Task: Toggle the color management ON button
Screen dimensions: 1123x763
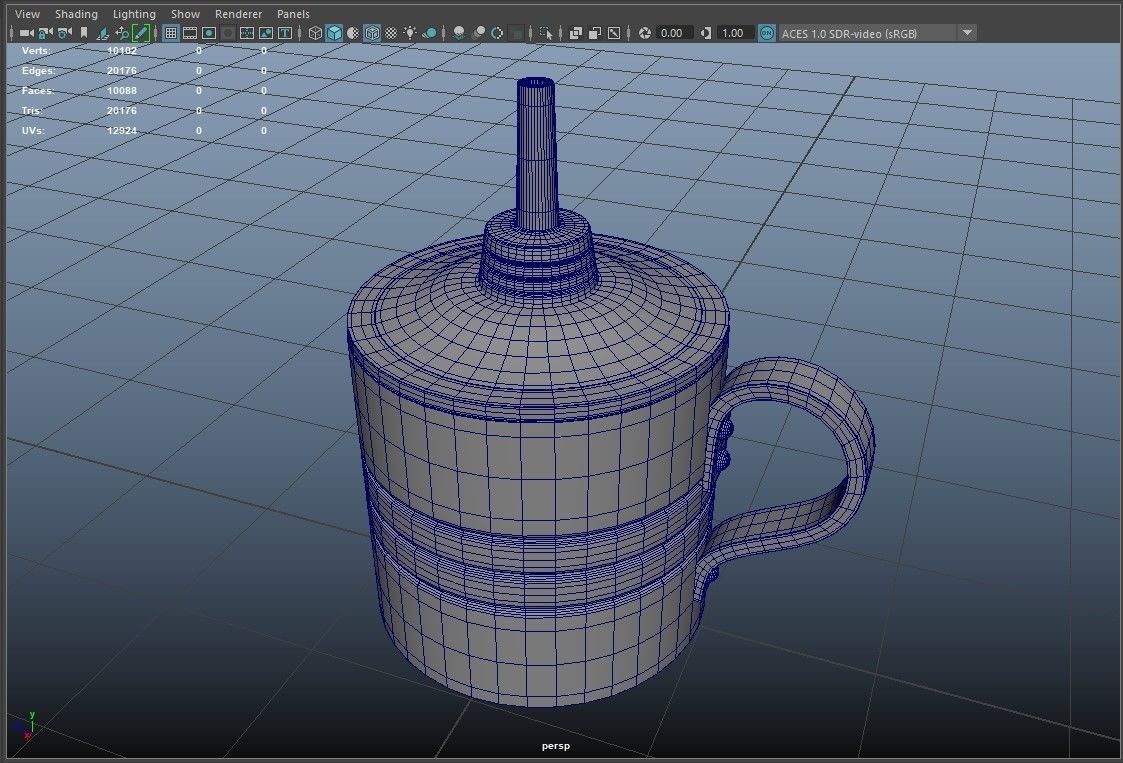Action: coord(766,33)
